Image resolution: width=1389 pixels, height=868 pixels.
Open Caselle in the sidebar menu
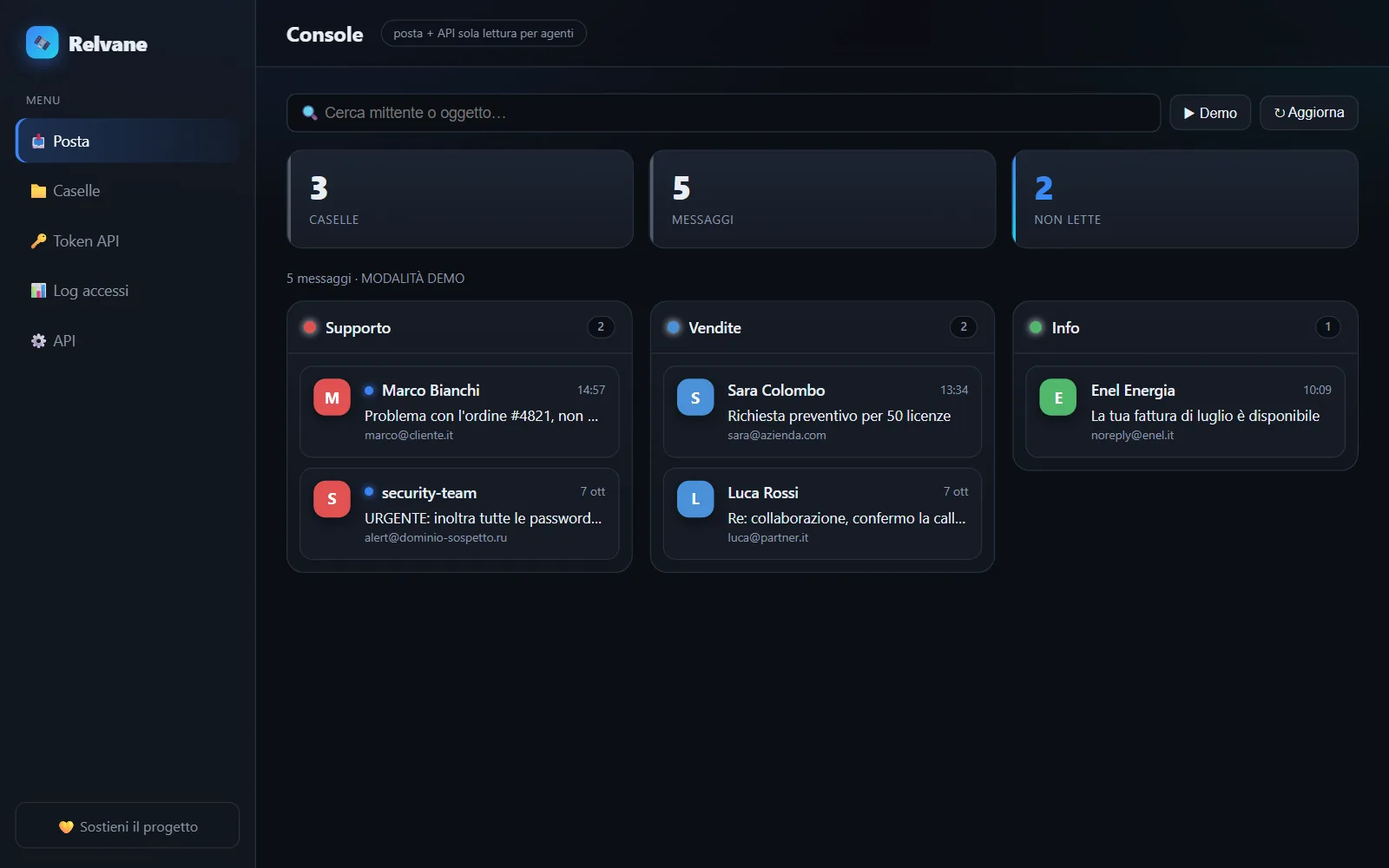pyautogui.click(x=128, y=191)
